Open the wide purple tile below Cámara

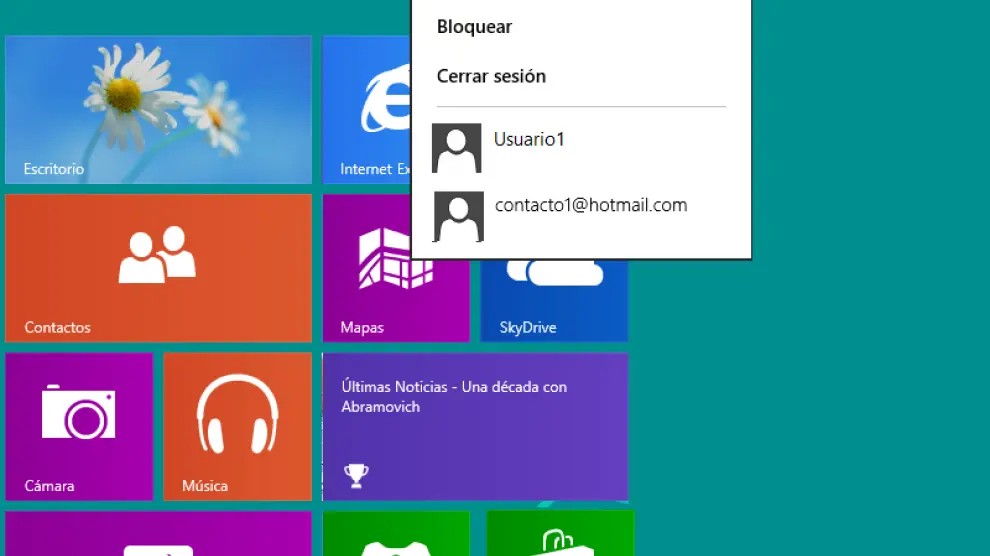point(158,534)
